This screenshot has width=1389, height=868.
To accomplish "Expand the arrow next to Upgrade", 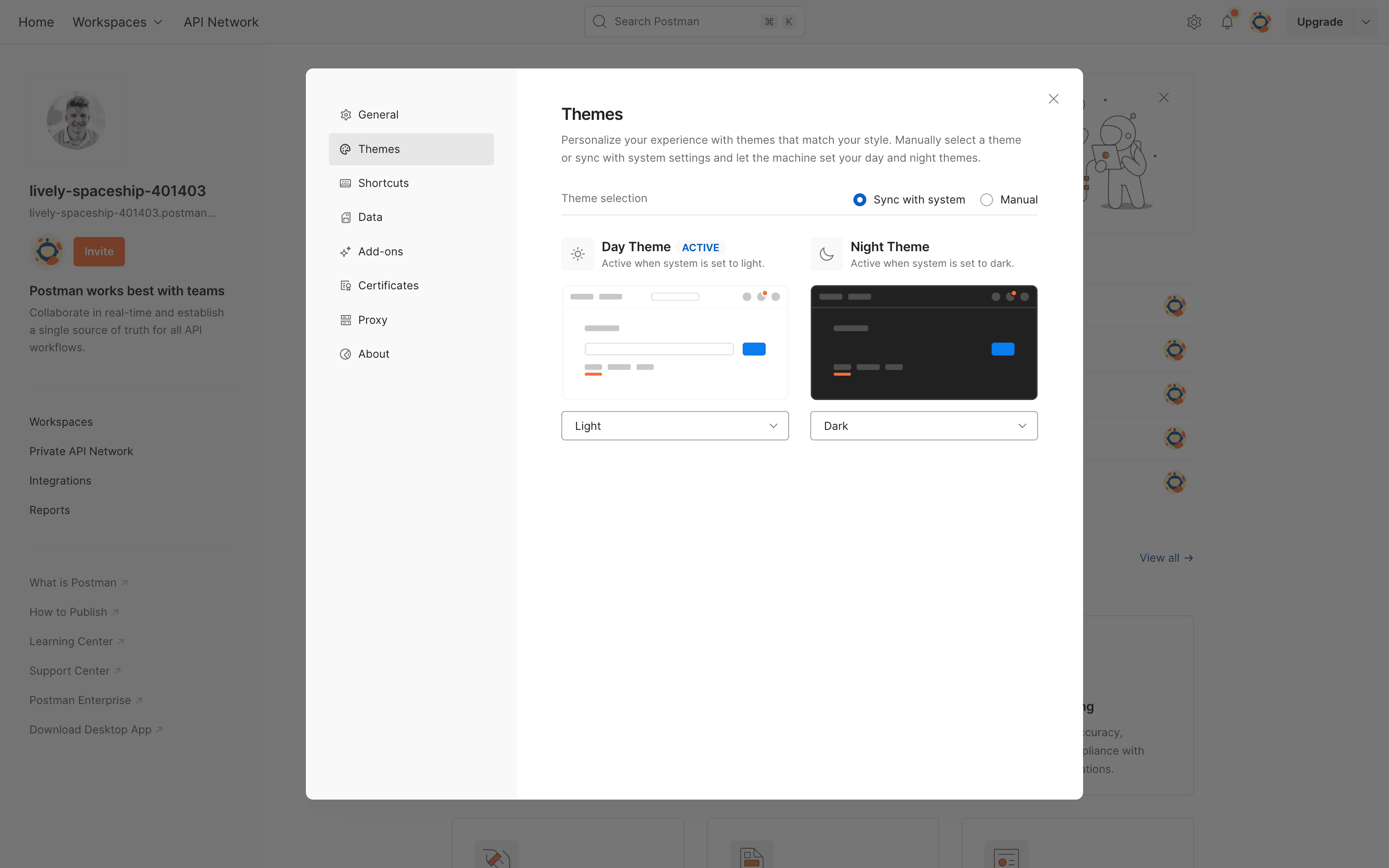I will click(x=1366, y=22).
